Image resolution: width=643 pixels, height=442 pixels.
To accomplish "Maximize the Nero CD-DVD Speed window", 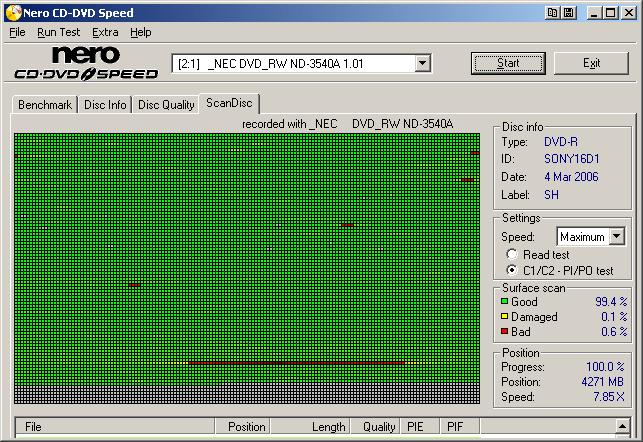I will 610,13.
